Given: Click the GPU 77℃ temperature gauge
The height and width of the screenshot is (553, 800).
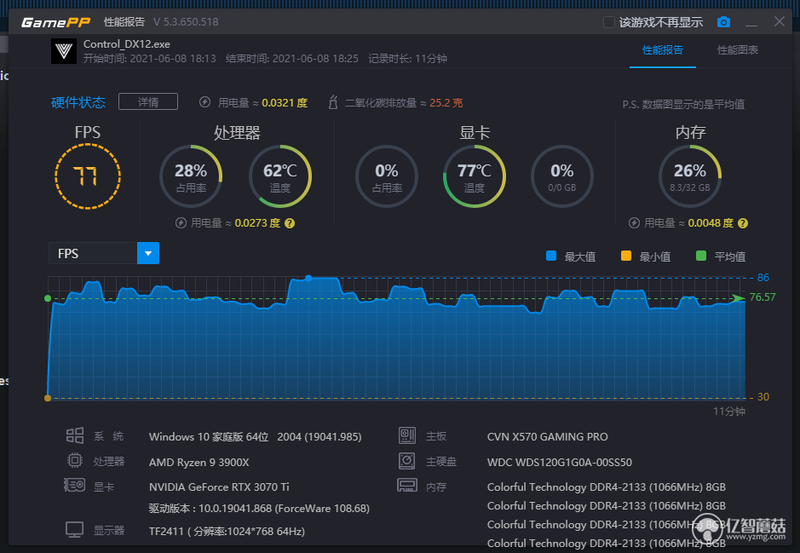Looking at the screenshot, I should coord(474,177).
